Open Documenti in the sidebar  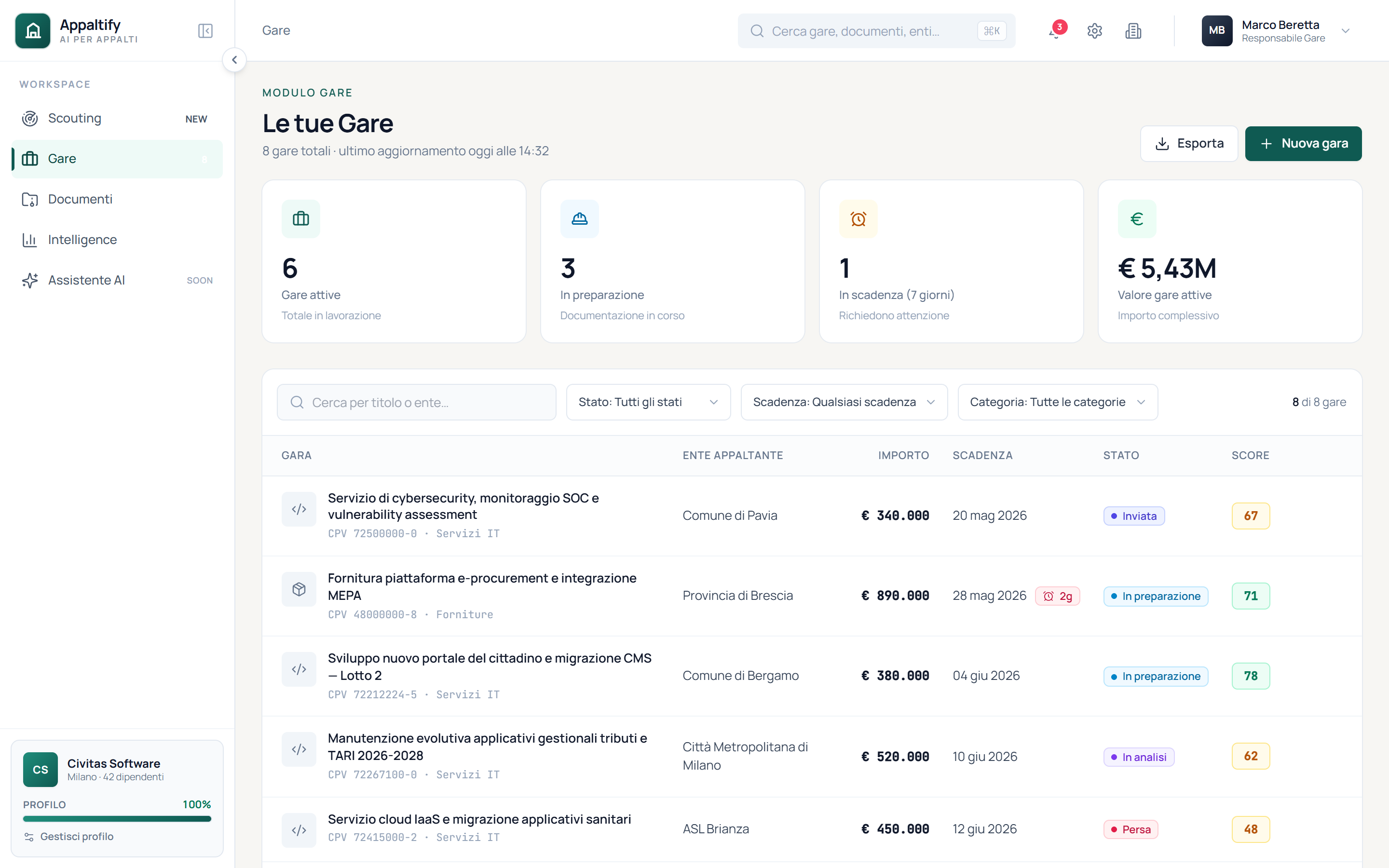coord(117,199)
